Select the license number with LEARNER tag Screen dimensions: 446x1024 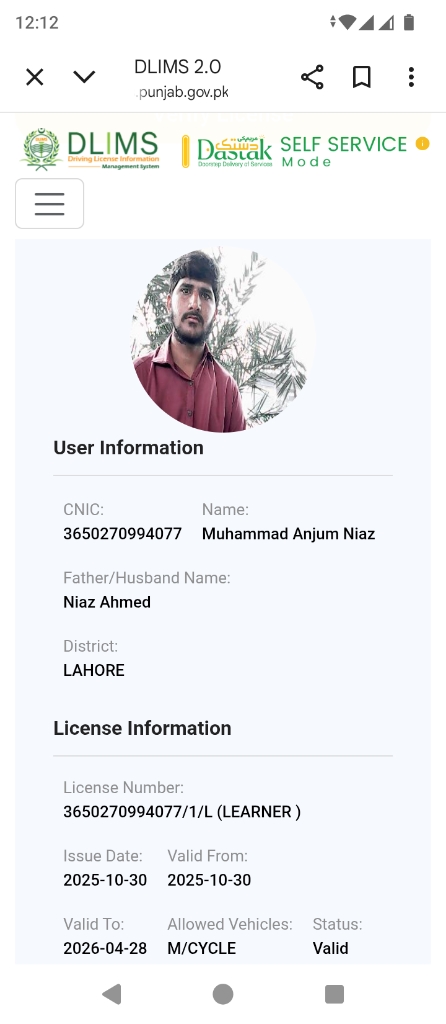[x=182, y=812]
